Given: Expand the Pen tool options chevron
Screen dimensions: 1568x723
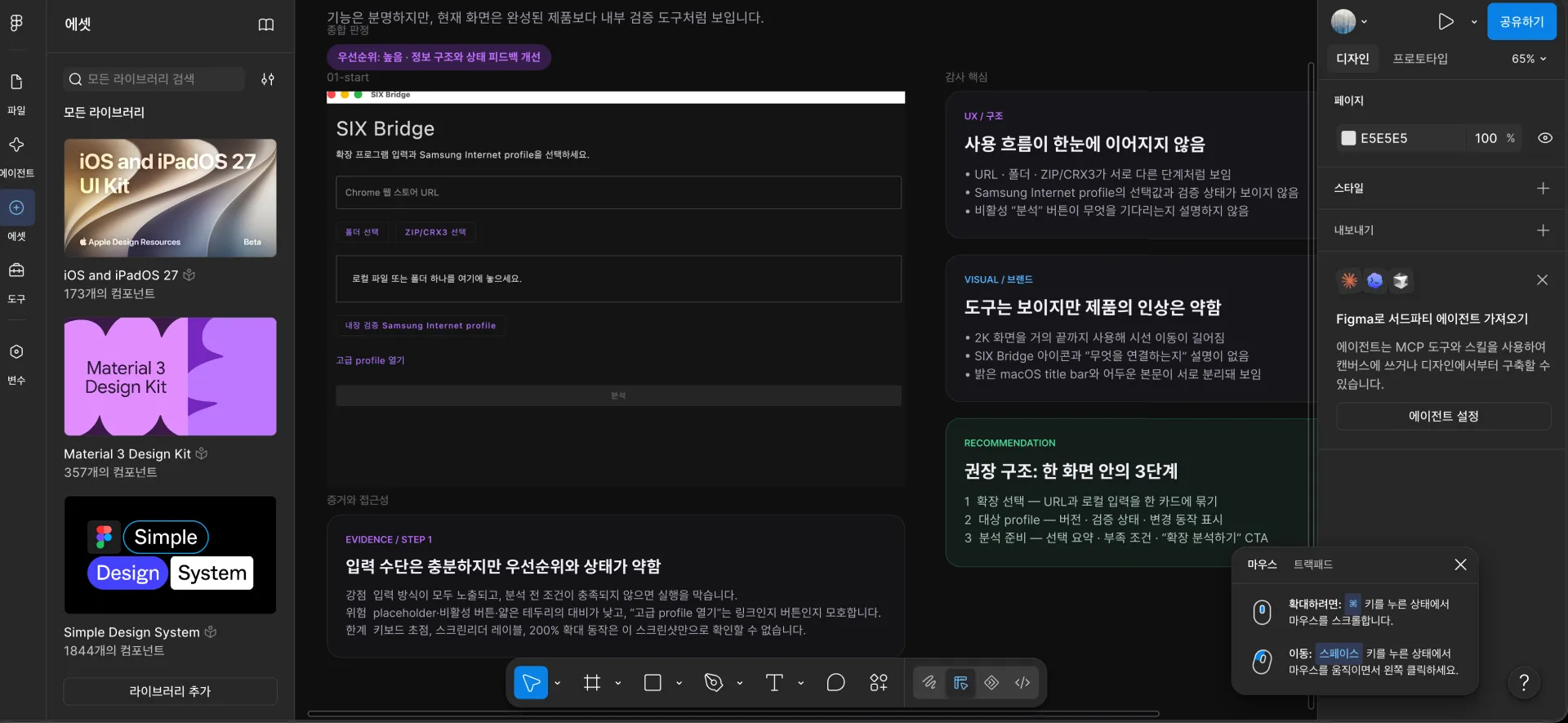Looking at the screenshot, I should click(x=740, y=683).
